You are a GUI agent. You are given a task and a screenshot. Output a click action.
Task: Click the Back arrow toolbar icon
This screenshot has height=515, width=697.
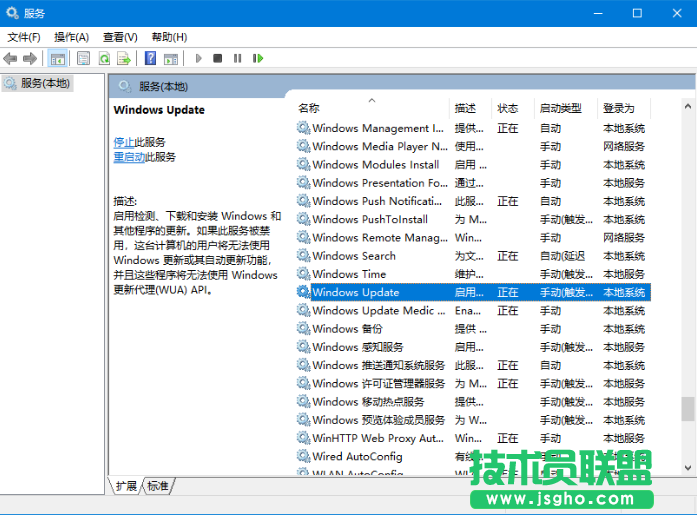tap(12, 59)
